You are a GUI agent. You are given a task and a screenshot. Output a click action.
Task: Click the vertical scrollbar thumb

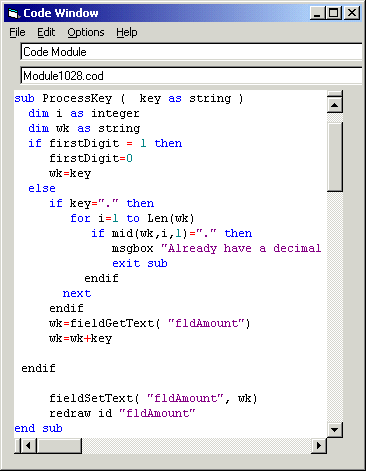pyautogui.click(x=335, y=157)
